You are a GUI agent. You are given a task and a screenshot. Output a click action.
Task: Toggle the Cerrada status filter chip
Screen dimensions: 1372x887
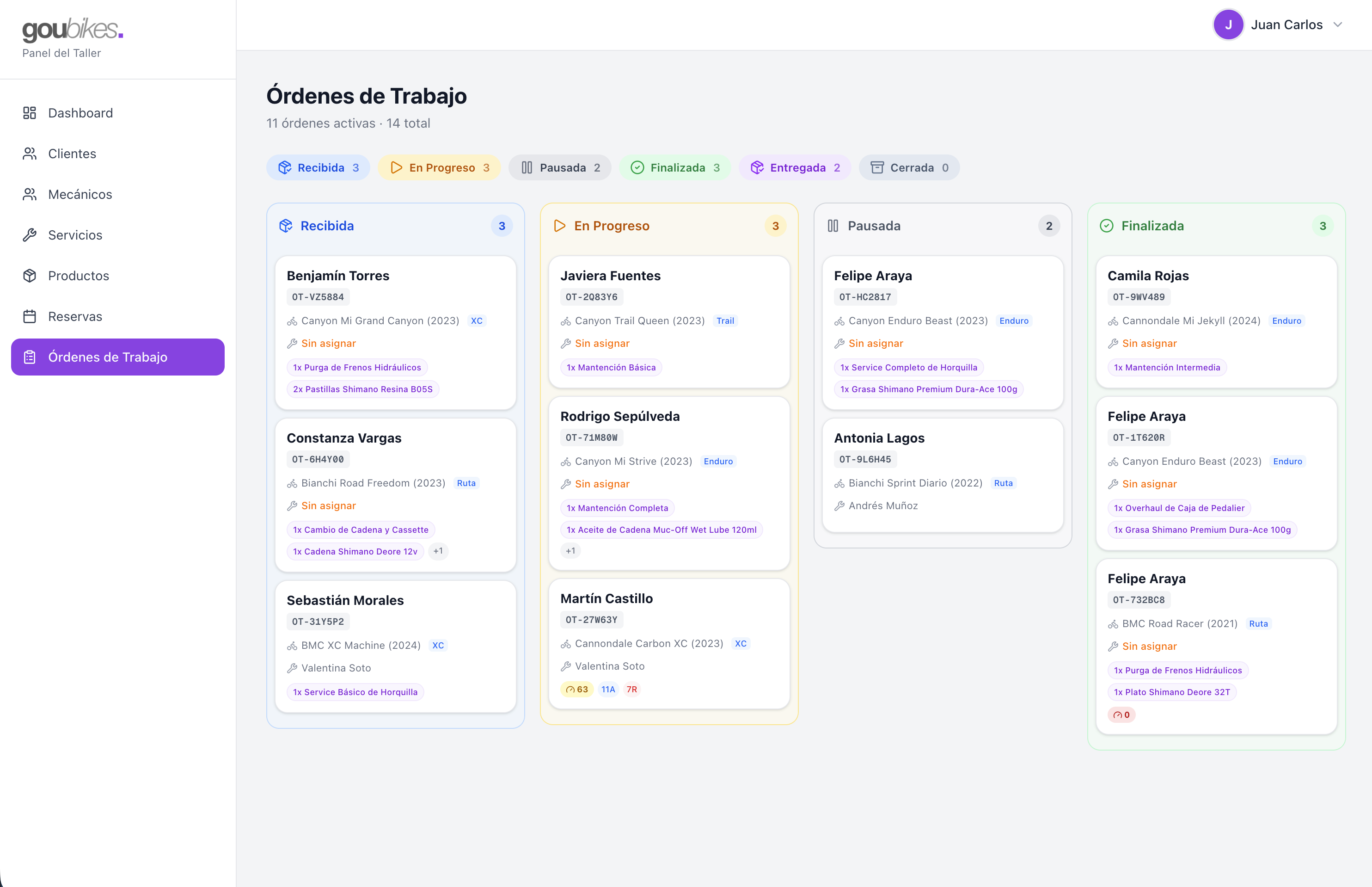(909, 167)
